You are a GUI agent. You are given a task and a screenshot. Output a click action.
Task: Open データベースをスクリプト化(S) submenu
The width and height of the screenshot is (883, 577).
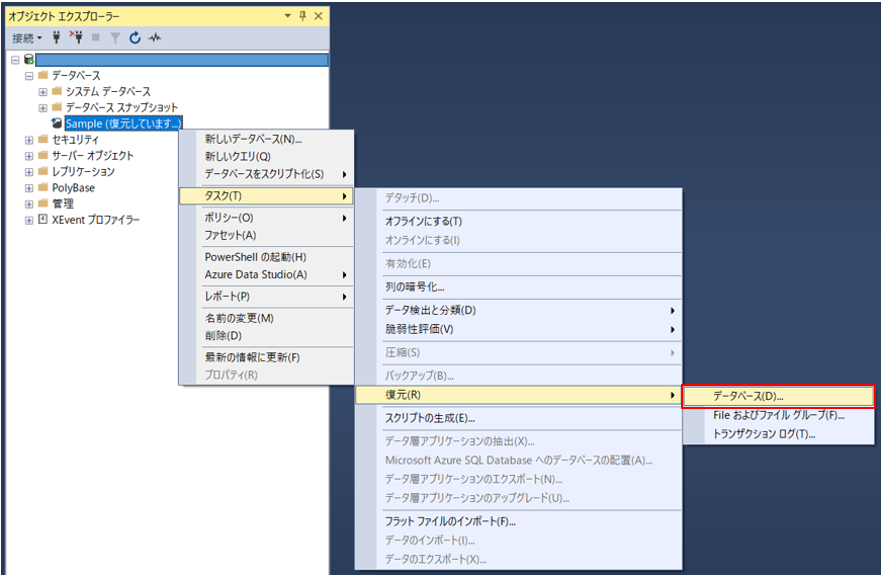[266, 174]
